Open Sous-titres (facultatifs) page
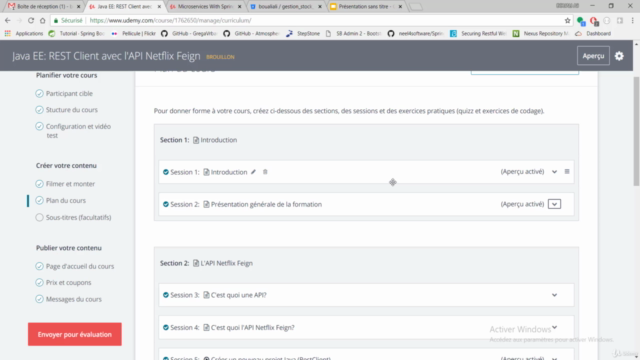The height and width of the screenshot is (360, 640). [78, 218]
